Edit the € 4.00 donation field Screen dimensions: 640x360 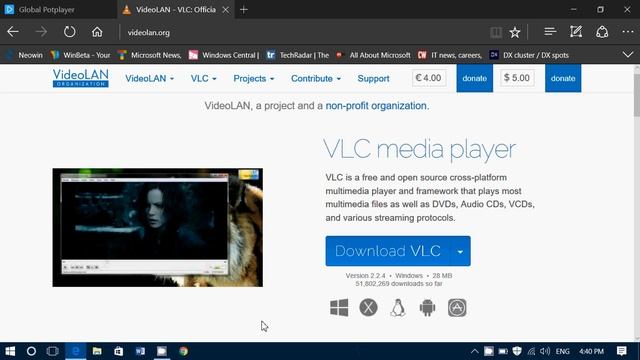click(429, 78)
